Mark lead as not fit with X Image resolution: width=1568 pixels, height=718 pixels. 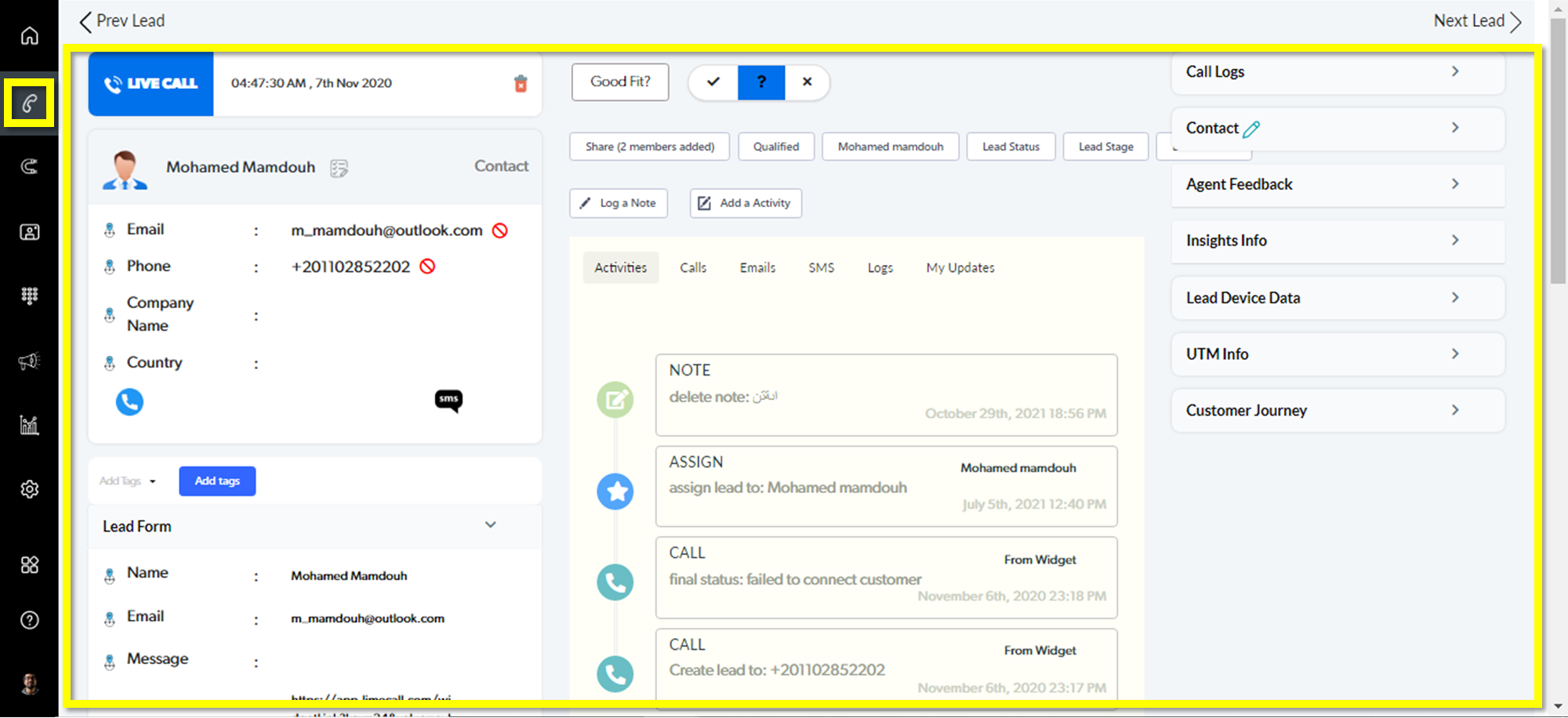tap(807, 82)
